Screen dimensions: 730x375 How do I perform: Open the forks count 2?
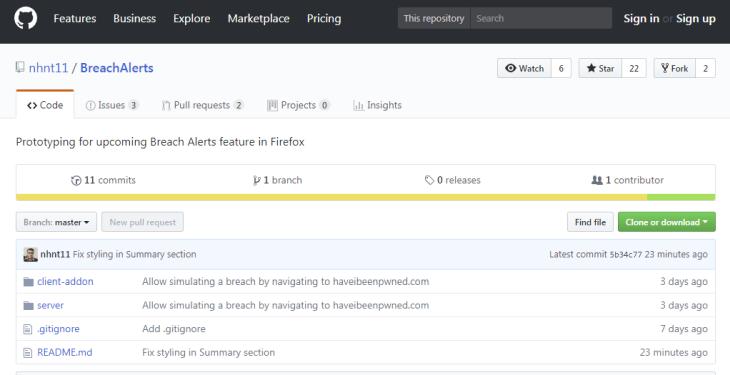tap(706, 68)
